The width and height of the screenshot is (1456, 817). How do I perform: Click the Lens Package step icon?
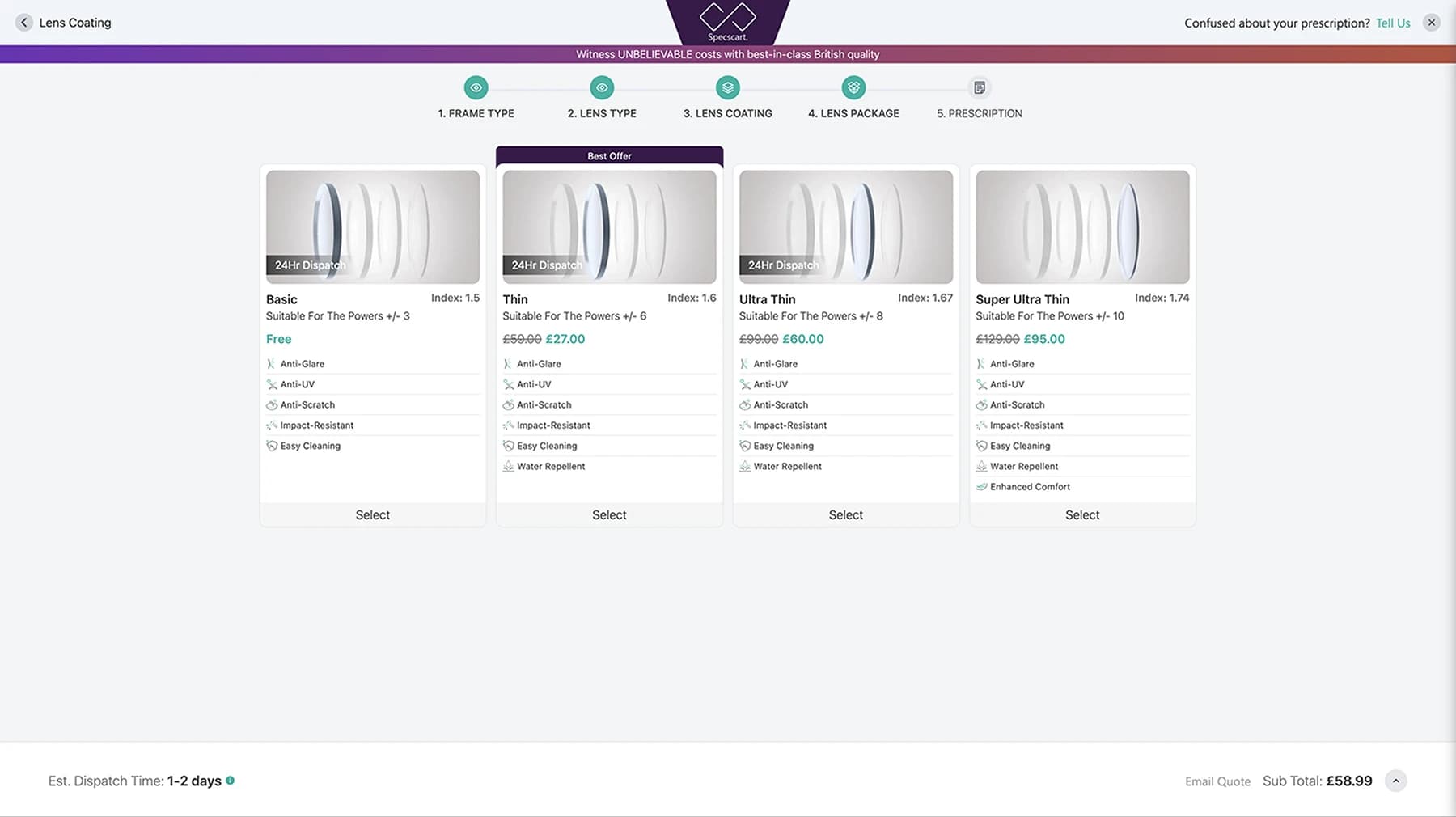[853, 87]
